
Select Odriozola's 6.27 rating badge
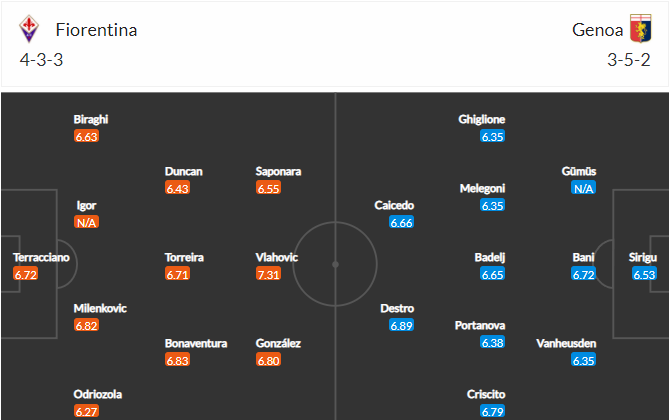[86, 411]
